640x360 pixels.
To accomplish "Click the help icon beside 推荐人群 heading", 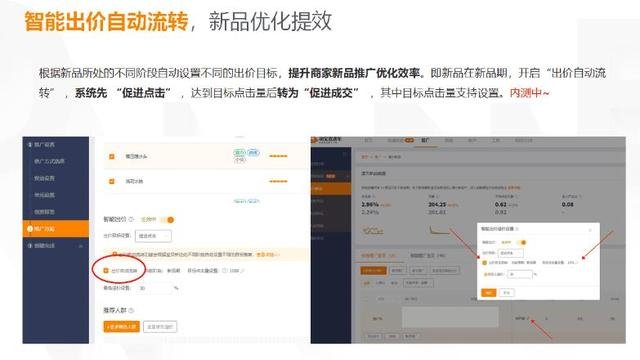I will tap(131, 311).
